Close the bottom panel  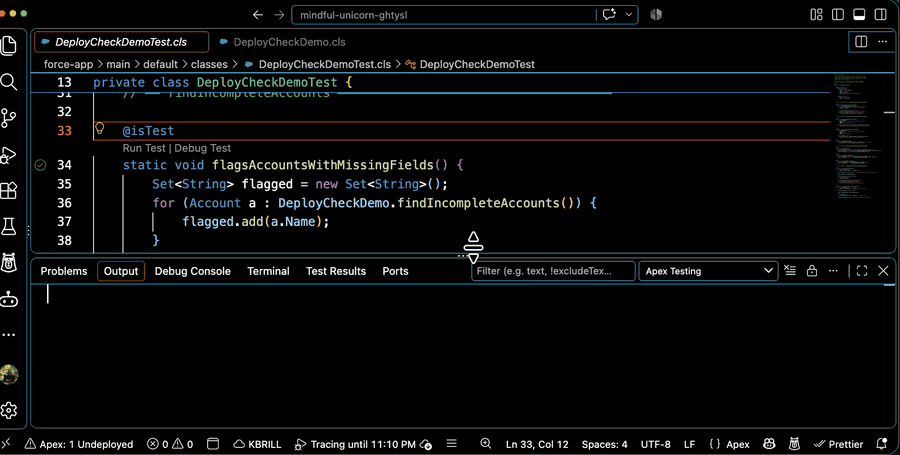pos(883,271)
